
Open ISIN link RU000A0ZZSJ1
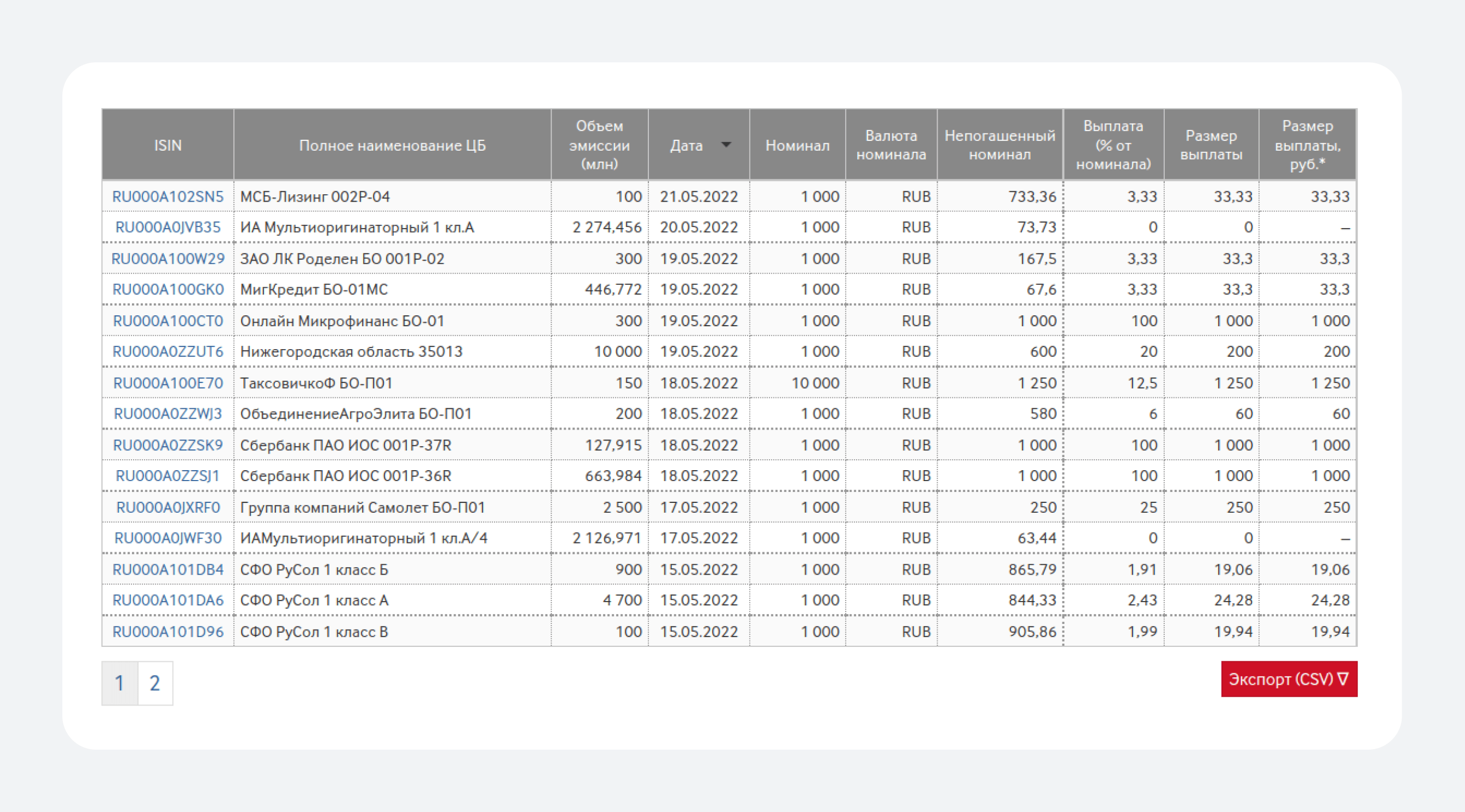(168, 475)
